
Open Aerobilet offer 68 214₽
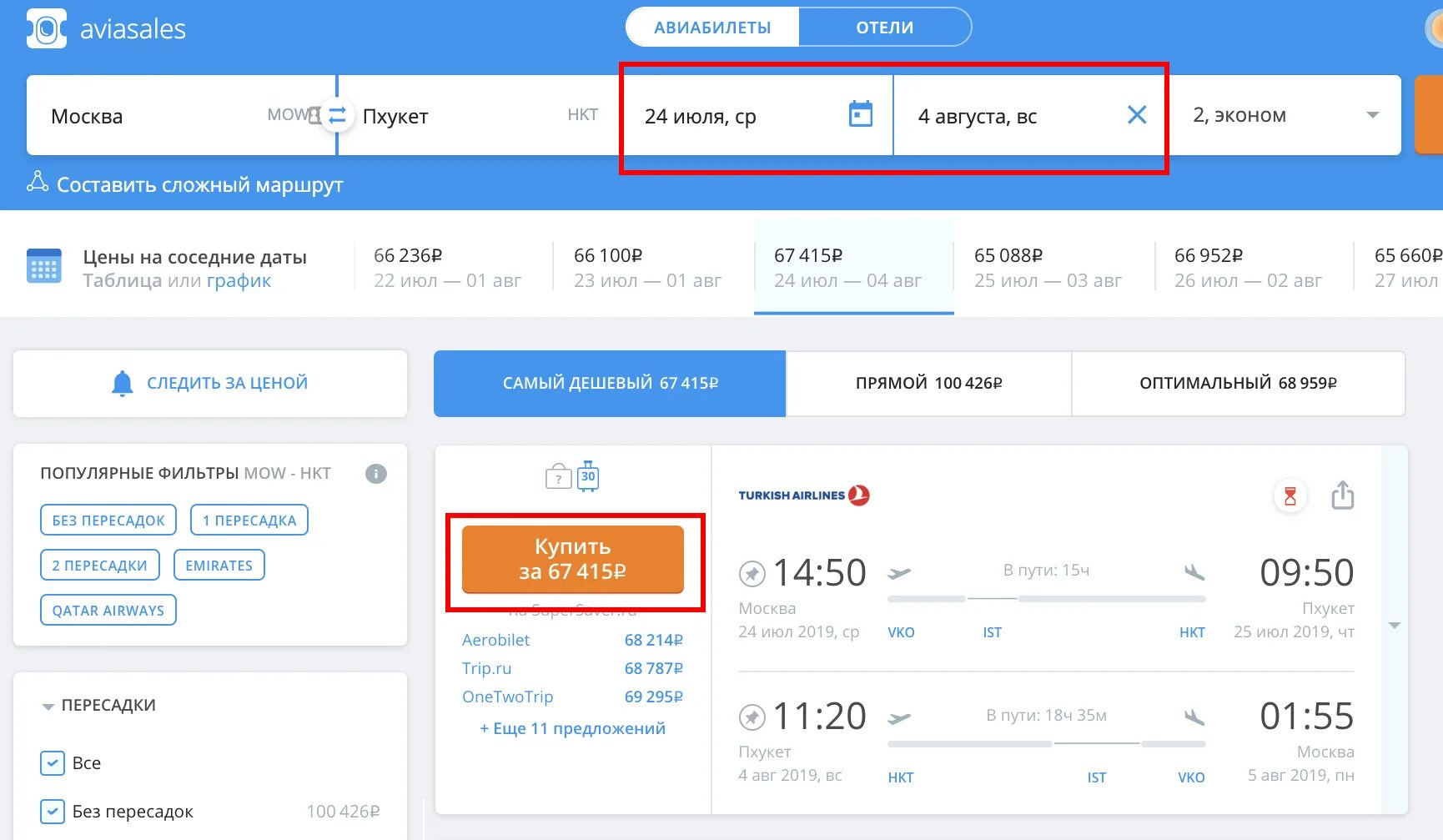click(572, 640)
